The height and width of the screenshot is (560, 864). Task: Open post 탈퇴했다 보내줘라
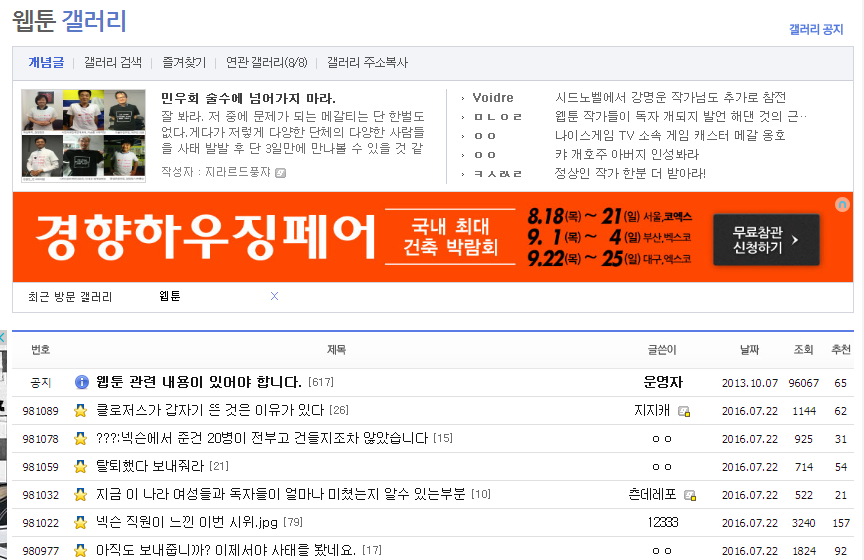(150, 466)
